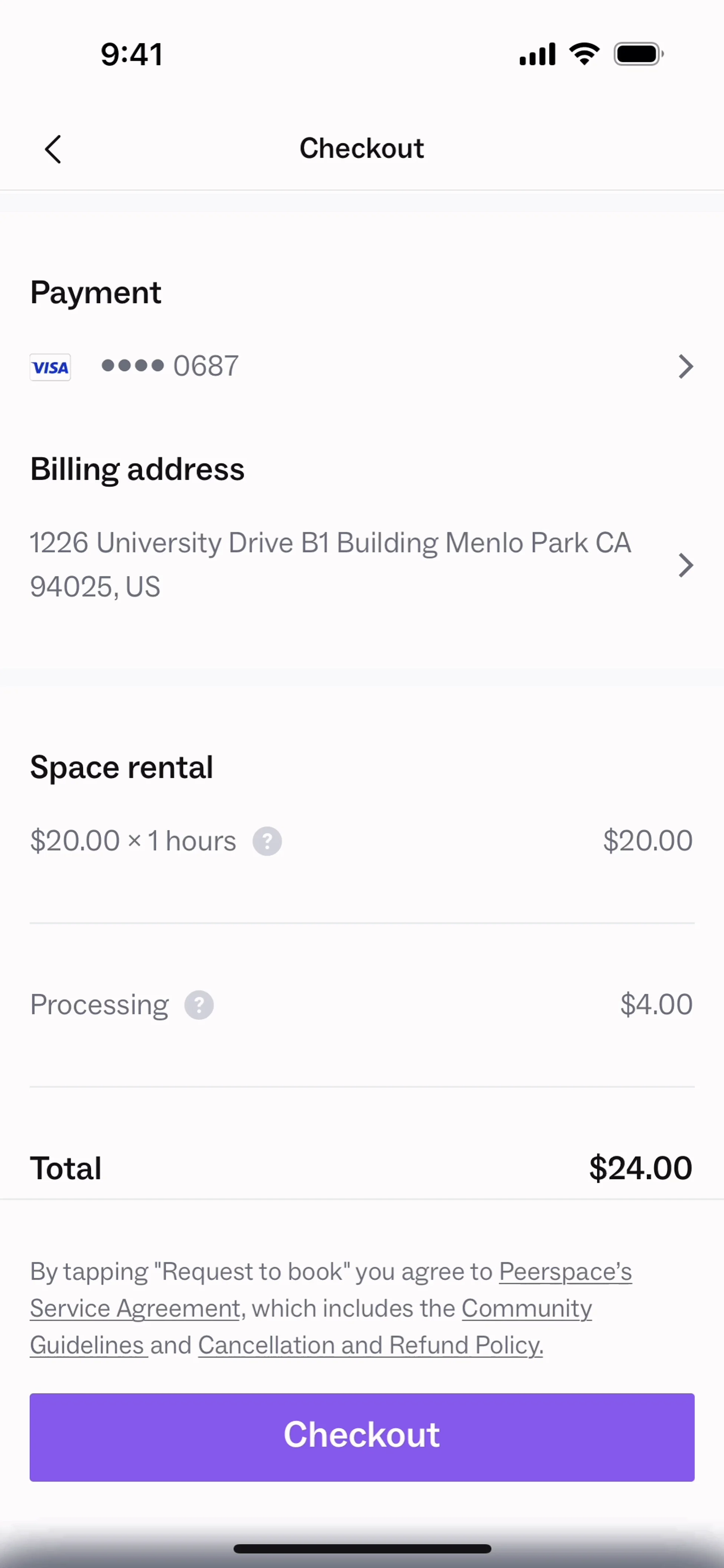Tap the $20.00 space rental amount

click(x=647, y=841)
